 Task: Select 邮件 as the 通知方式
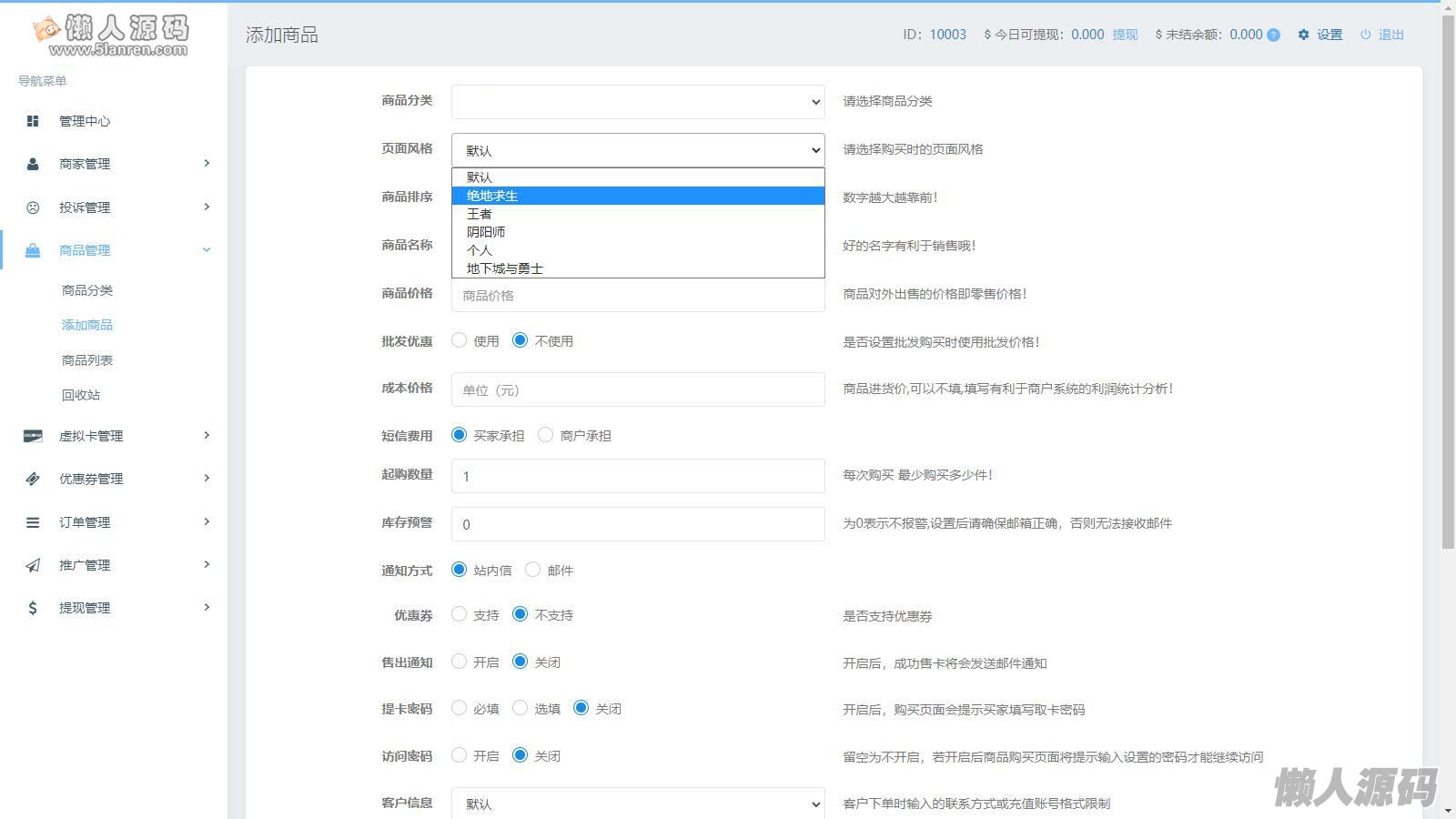click(533, 570)
